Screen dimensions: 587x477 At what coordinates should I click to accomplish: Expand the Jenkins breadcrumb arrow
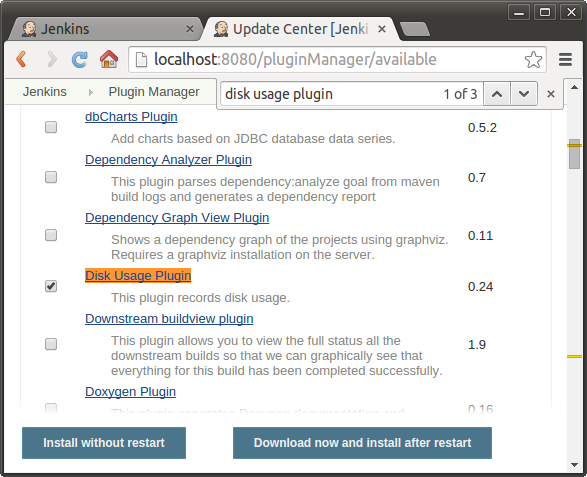tap(90, 92)
